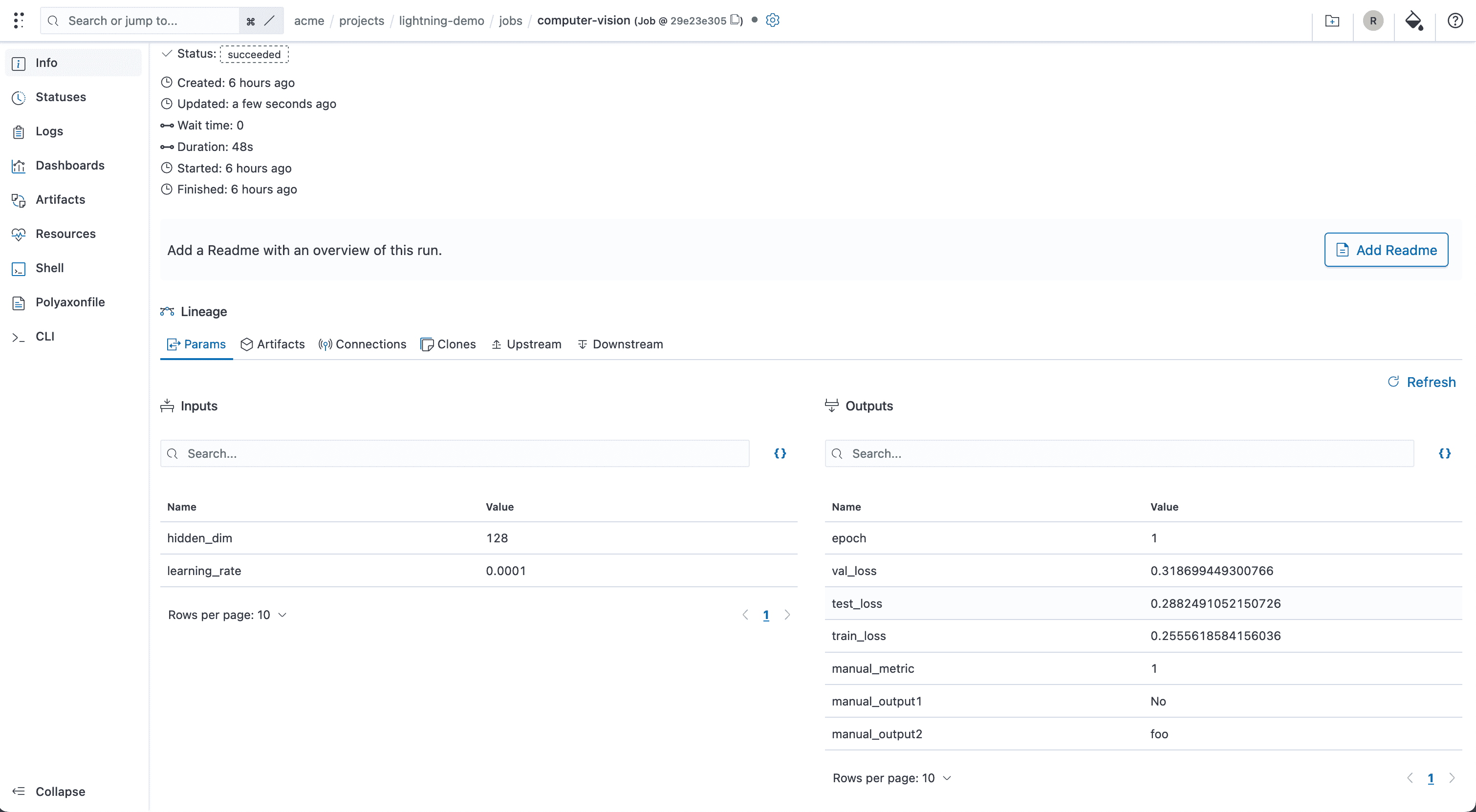This screenshot has height=812, width=1476.
Task: Open the Logs section
Action: pos(49,131)
